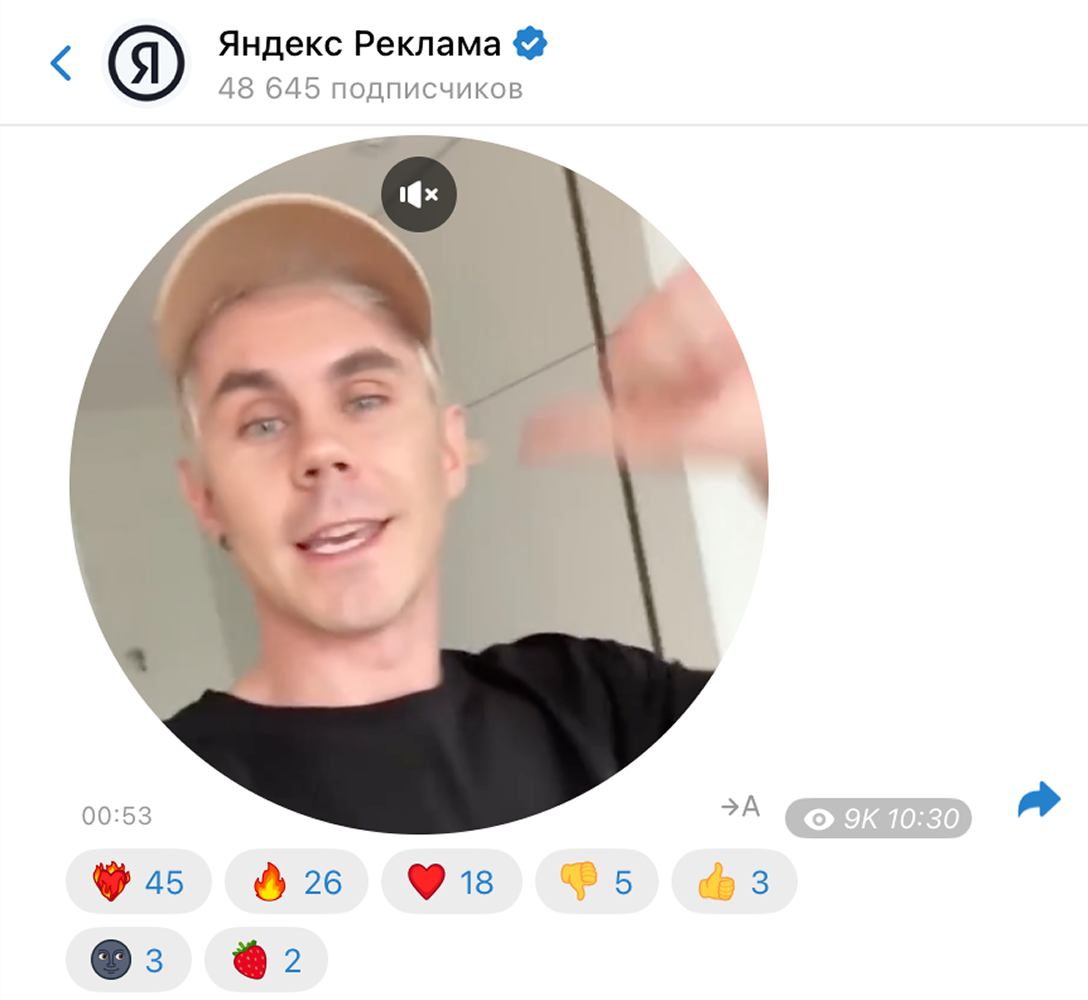Image resolution: width=1088 pixels, height=1000 pixels.
Task: Click the verified checkmark badge
Action: point(530,43)
